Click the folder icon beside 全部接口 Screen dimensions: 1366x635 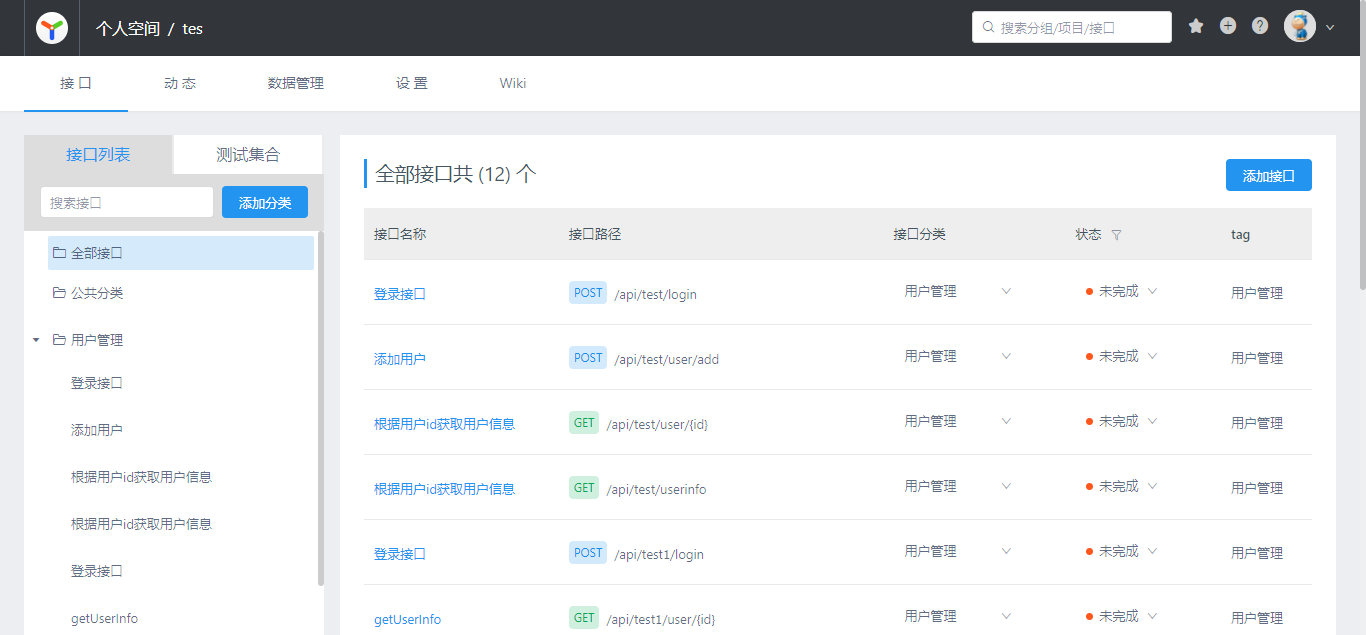pyautogui.click(x=58, y=253)
